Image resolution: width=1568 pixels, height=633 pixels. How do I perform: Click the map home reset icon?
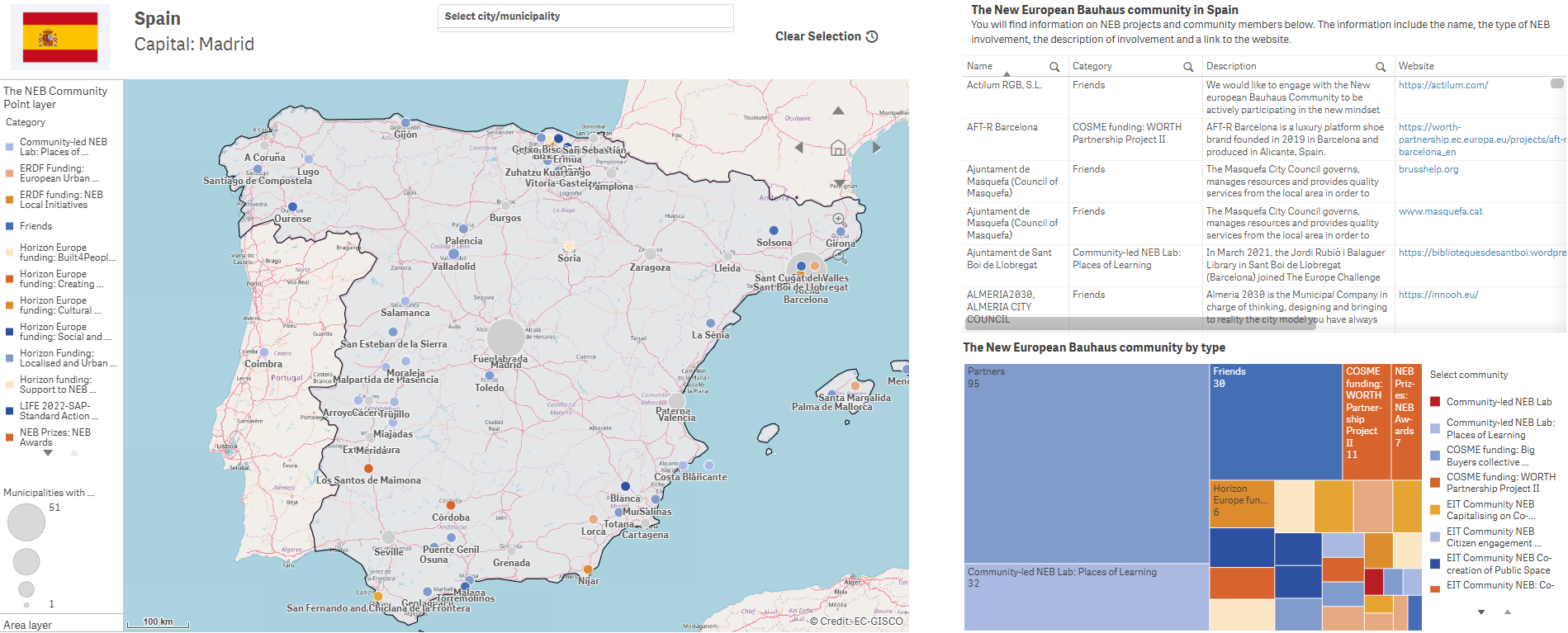pyautogui.click(x=838, y=148)
